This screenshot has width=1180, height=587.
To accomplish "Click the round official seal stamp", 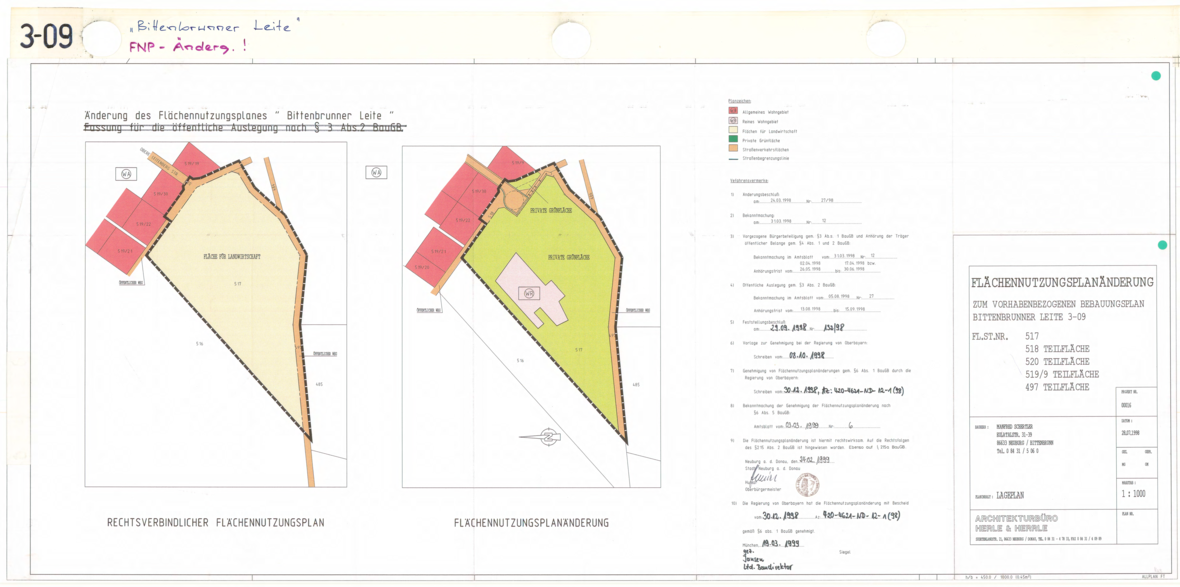I will 807,485.
